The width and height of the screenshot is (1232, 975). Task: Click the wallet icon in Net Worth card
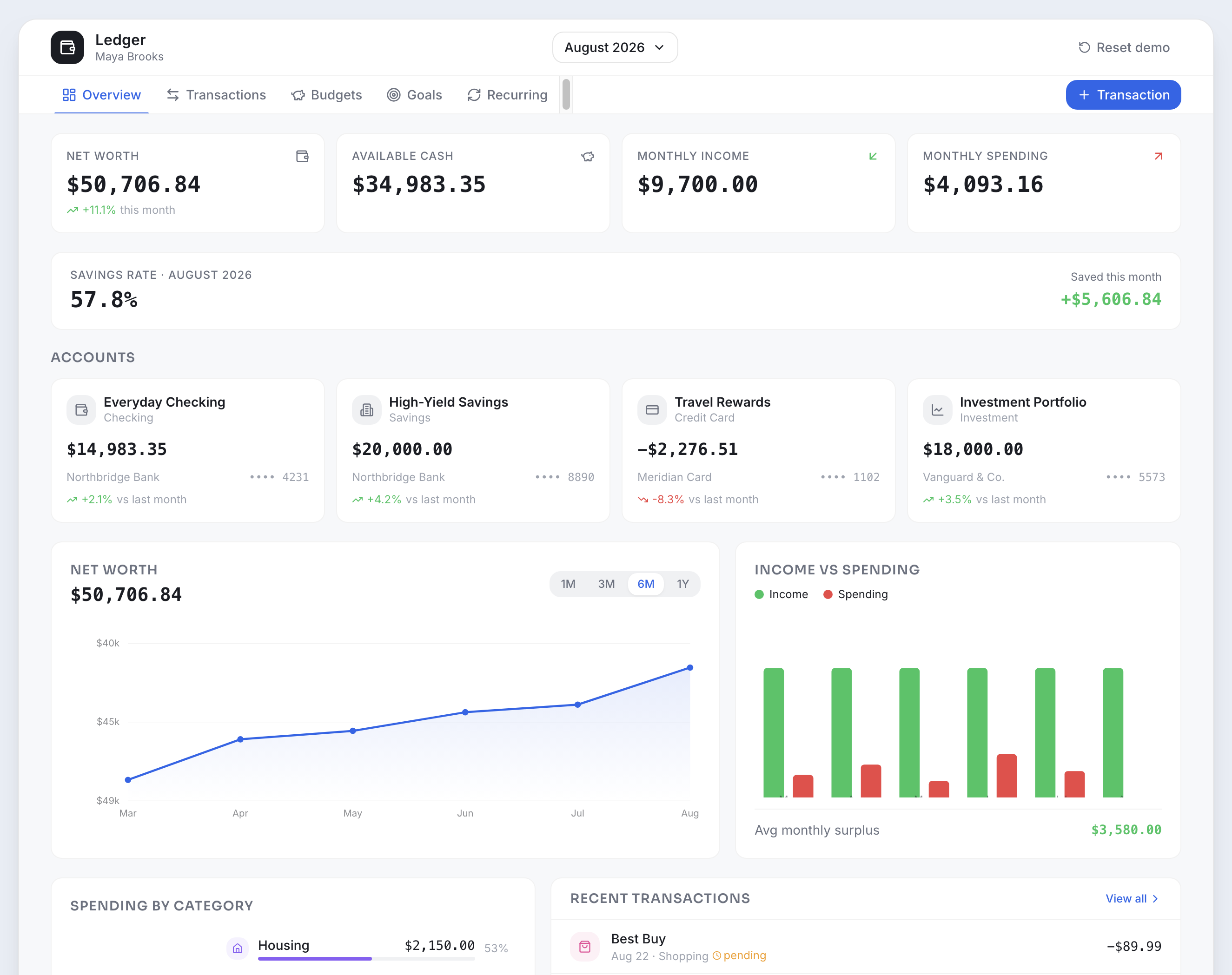(303, 156)
